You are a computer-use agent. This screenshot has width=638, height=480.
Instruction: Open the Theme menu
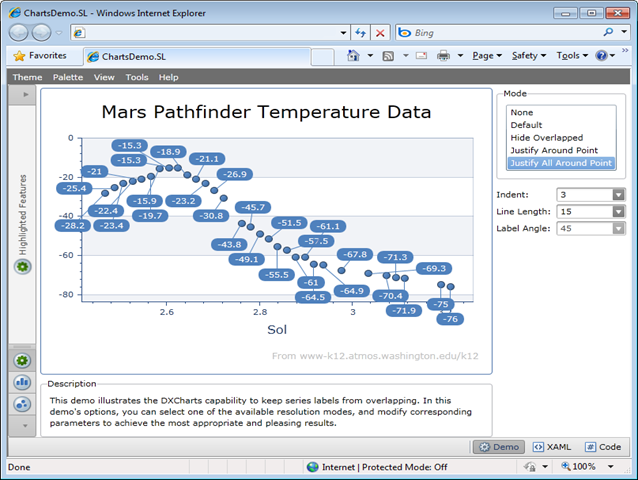point(27,77)
